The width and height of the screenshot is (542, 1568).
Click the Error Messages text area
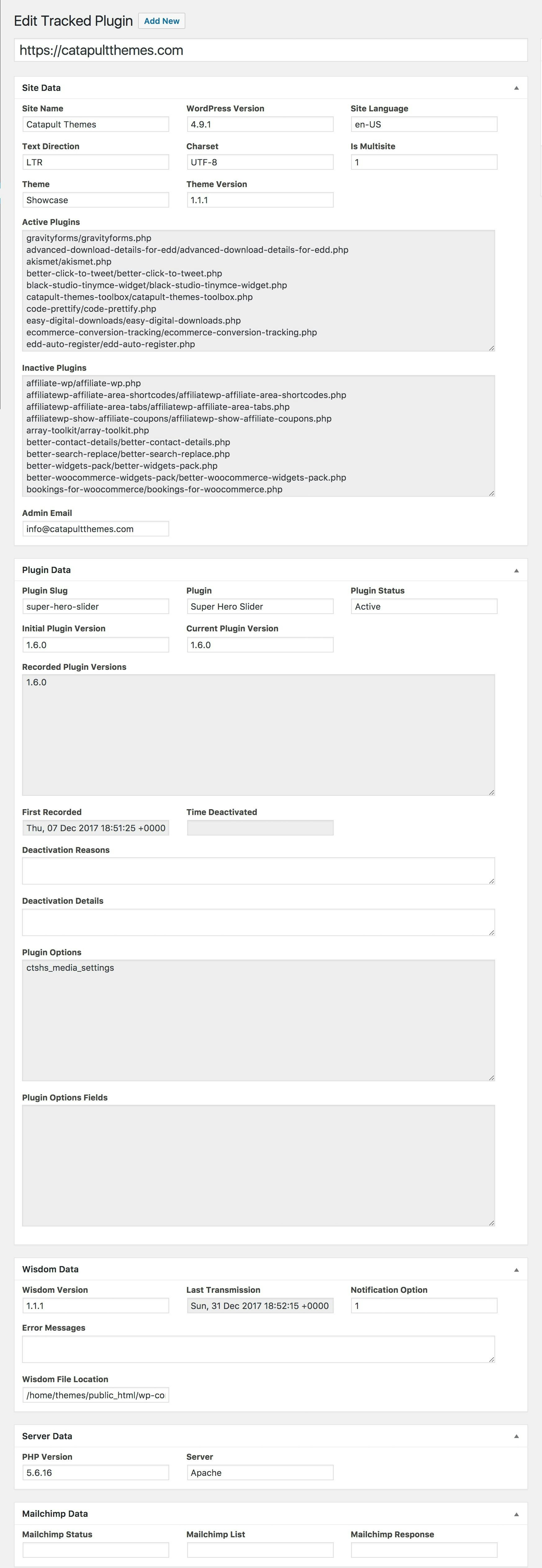click(x=258, y=1350)
